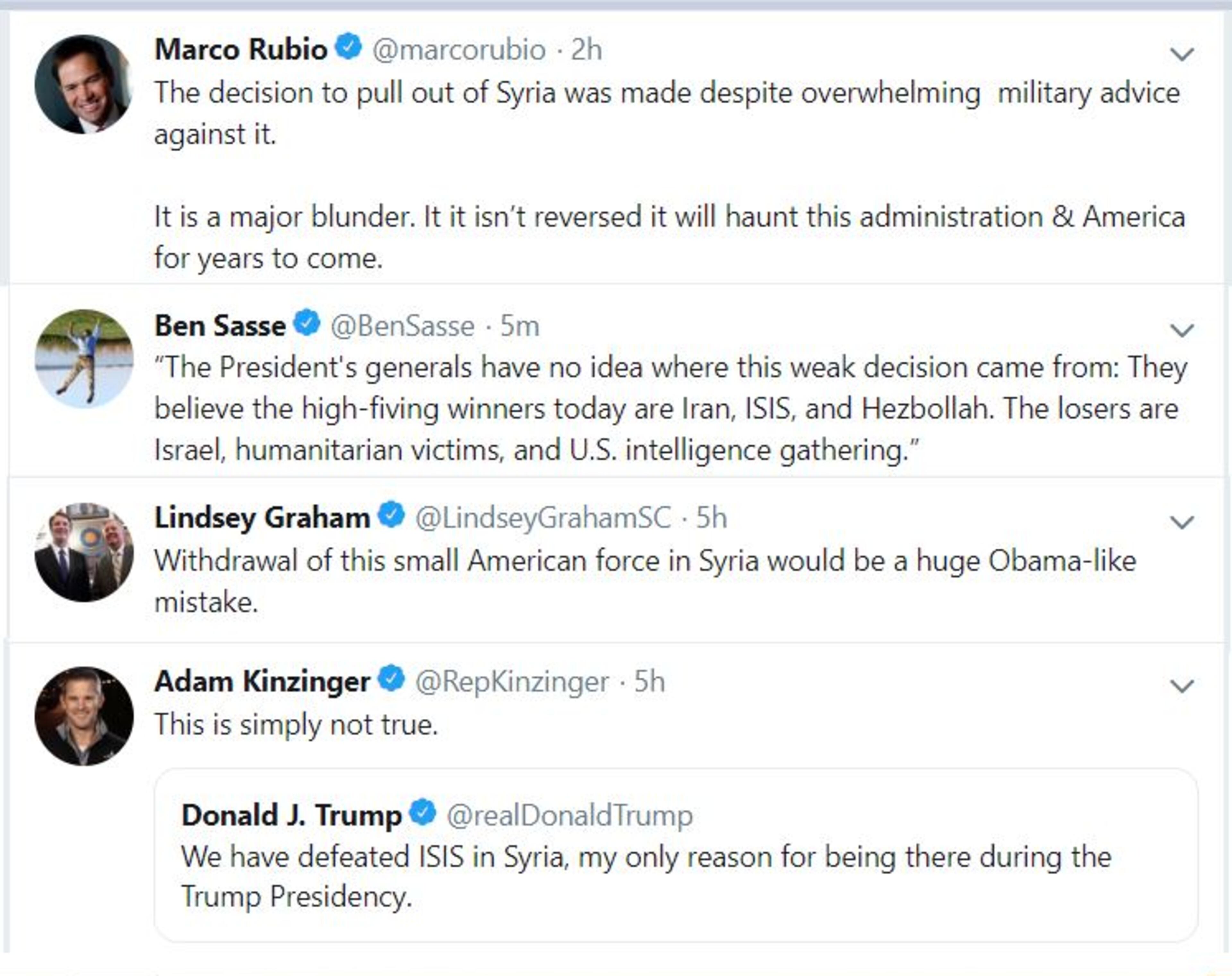Open the Adam Kinzinger display name
This screenshot has width=1232, height=976.
pos(262,682)
